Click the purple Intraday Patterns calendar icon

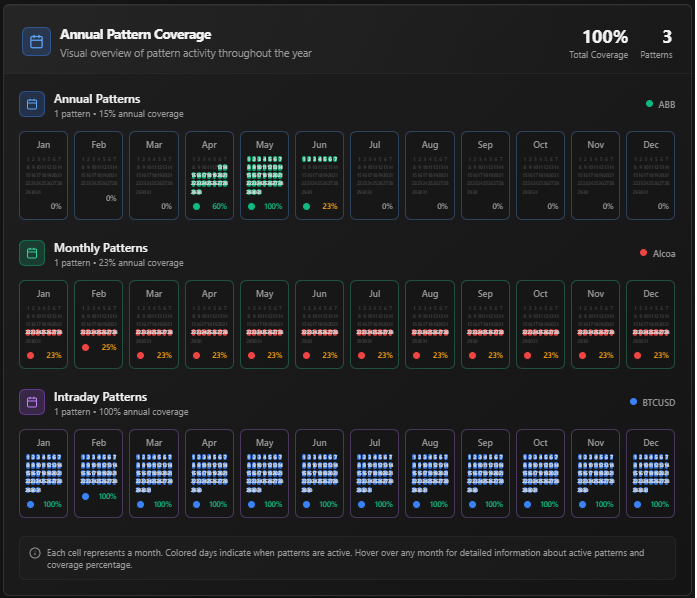32,402
